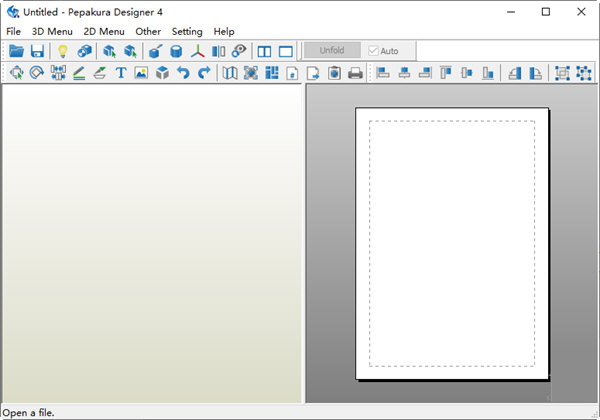Click the Redo arrow icon
This screenshot has width=600, height=420.
(x=204, y=73)
